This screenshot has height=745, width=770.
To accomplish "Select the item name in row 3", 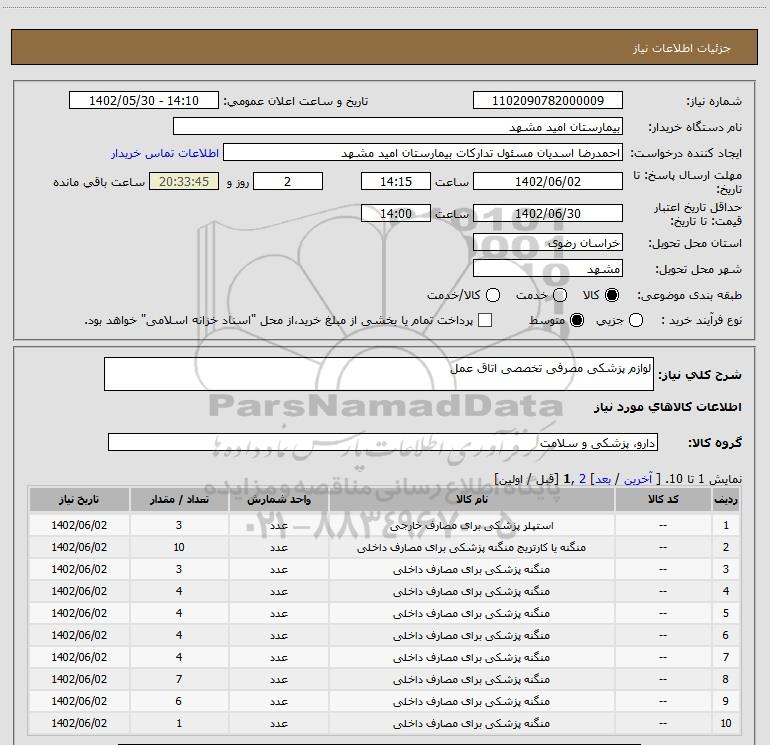I will click(x=471, y=569).
